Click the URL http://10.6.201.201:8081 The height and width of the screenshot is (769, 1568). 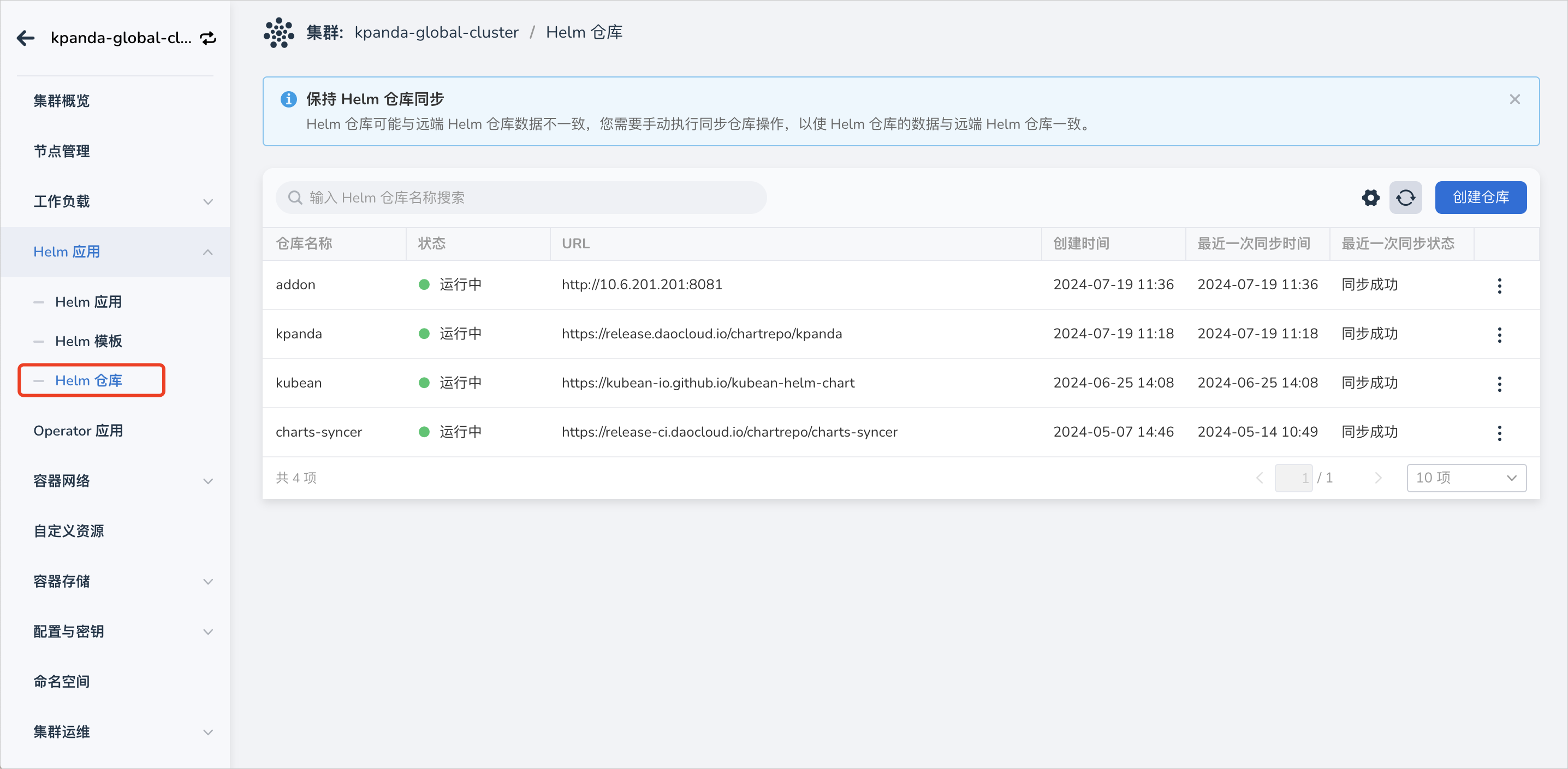click(x=642, y=285)
